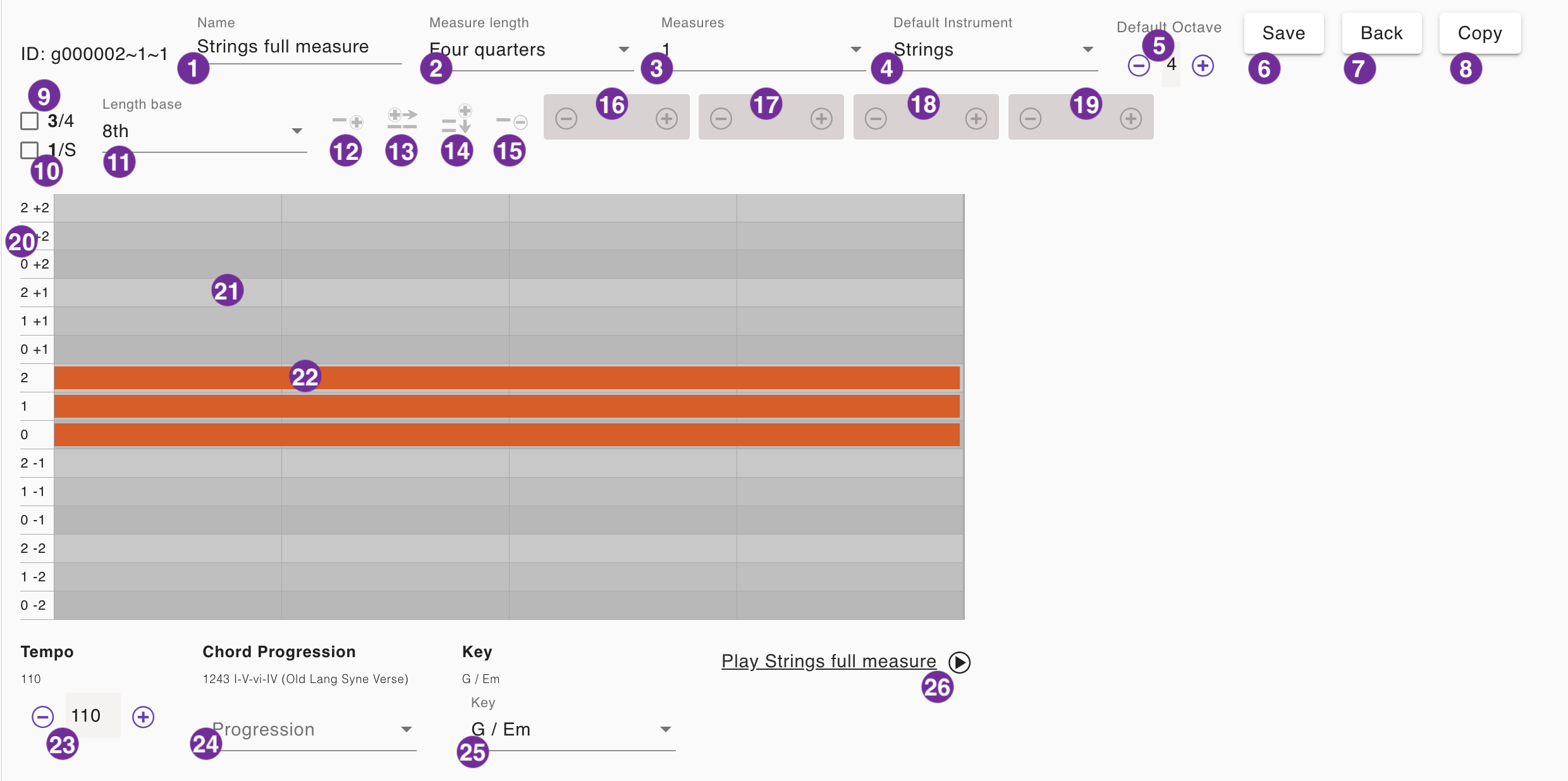The height and width of the screenshot is (781, 1568).
Task: Click the plus-with-right-arrow icon in the toolbar
Action: 402,119
